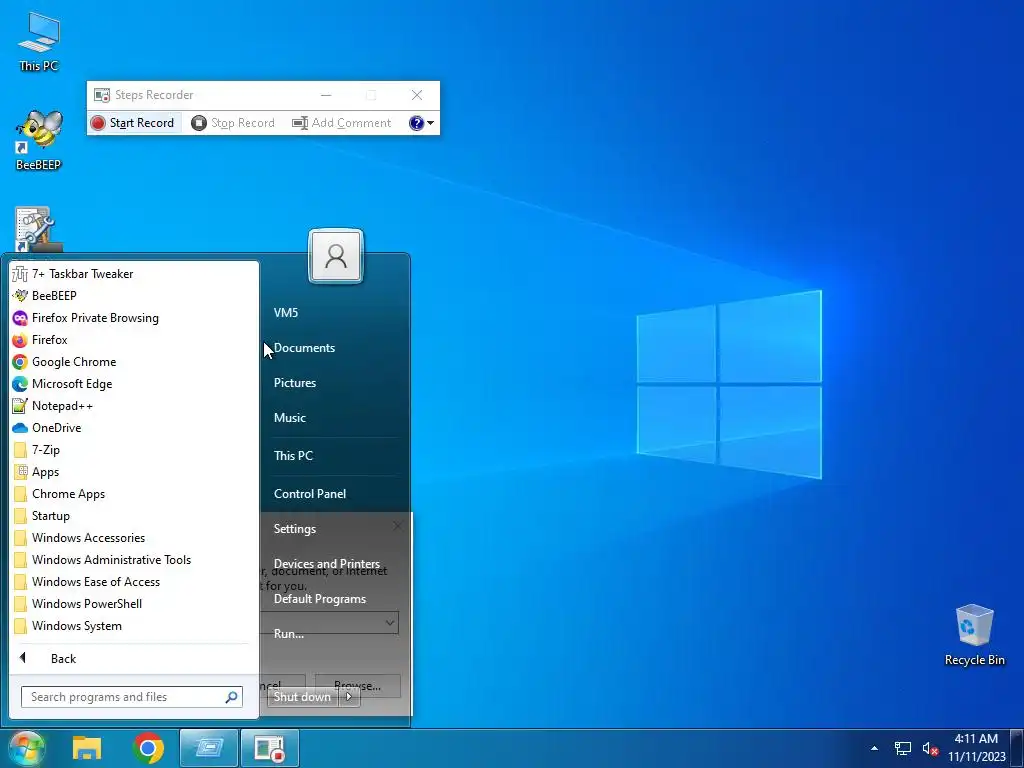Show hidden system tray icons
1024x768 pixels.
click(874, 748)
